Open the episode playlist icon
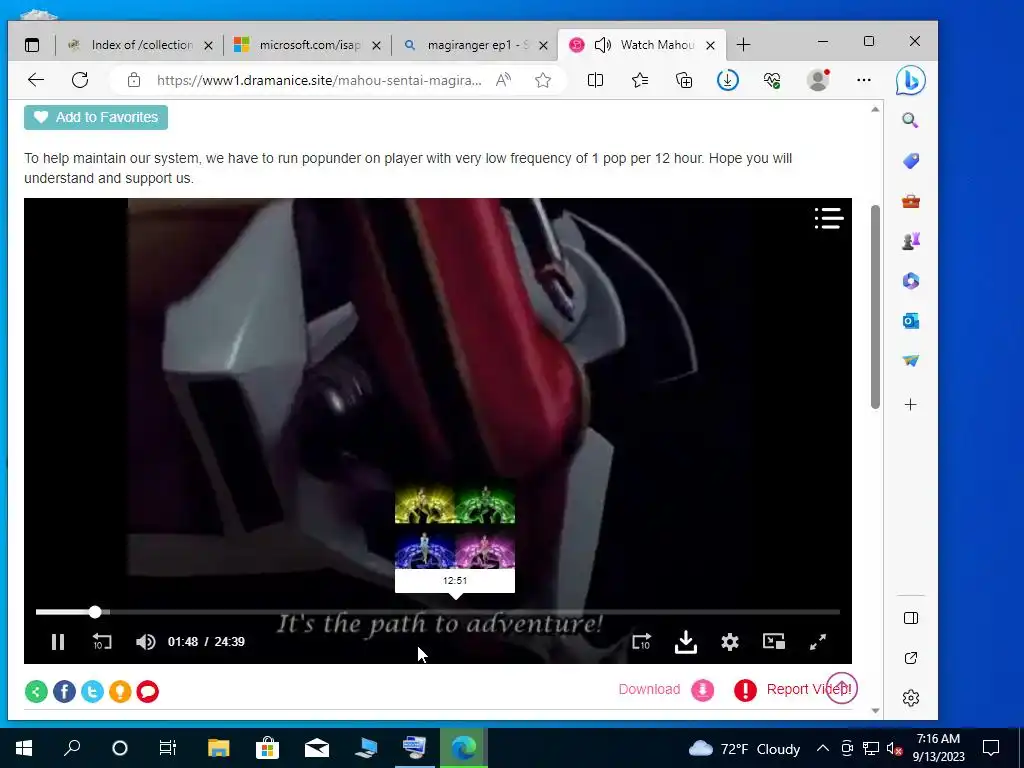The image size is (1024, 768). click(829, 218)
